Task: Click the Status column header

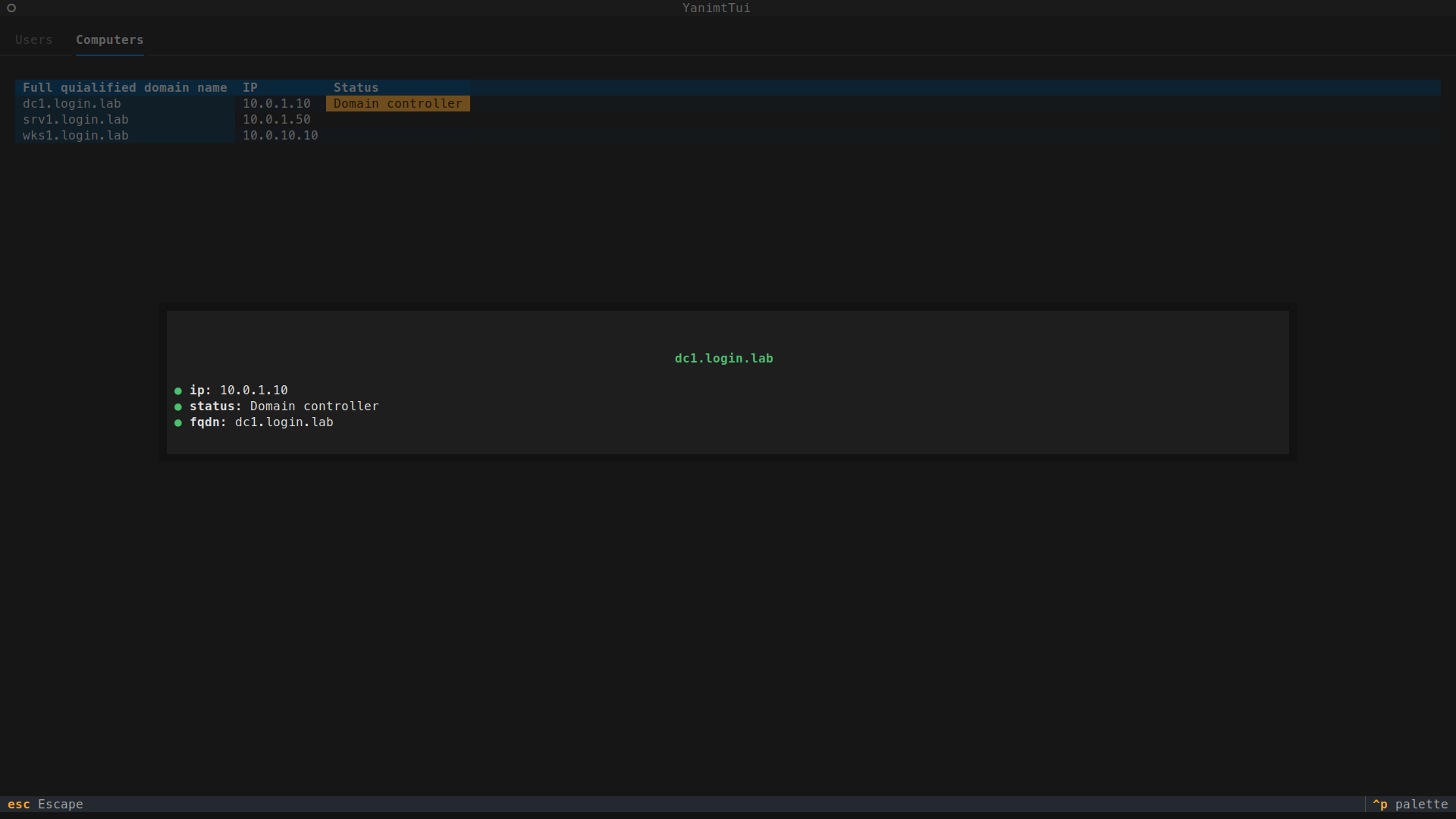Action: 356,87
